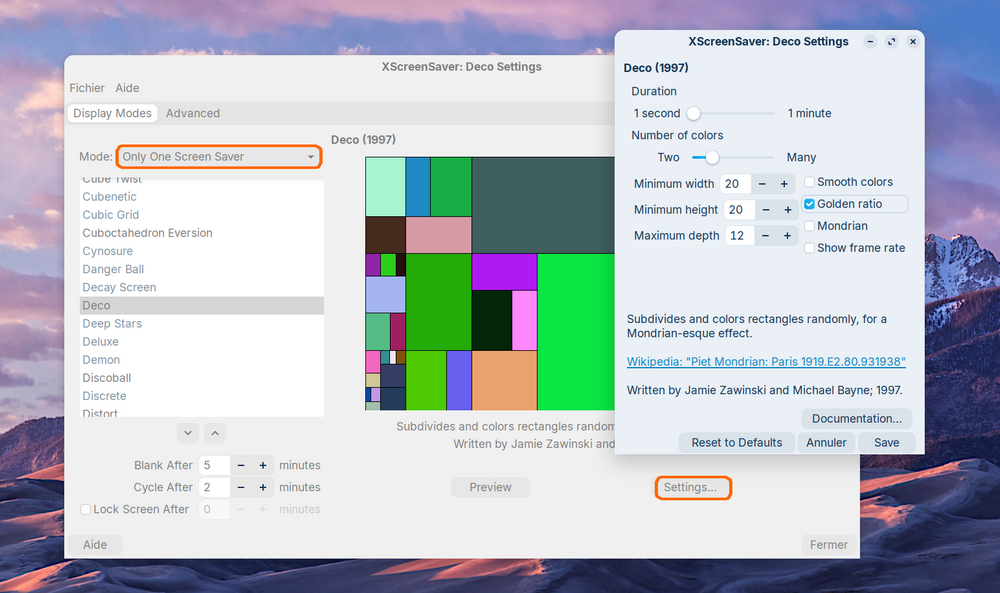
Task: Click the Reset to Defaults button
Action: tap(738, 442)
